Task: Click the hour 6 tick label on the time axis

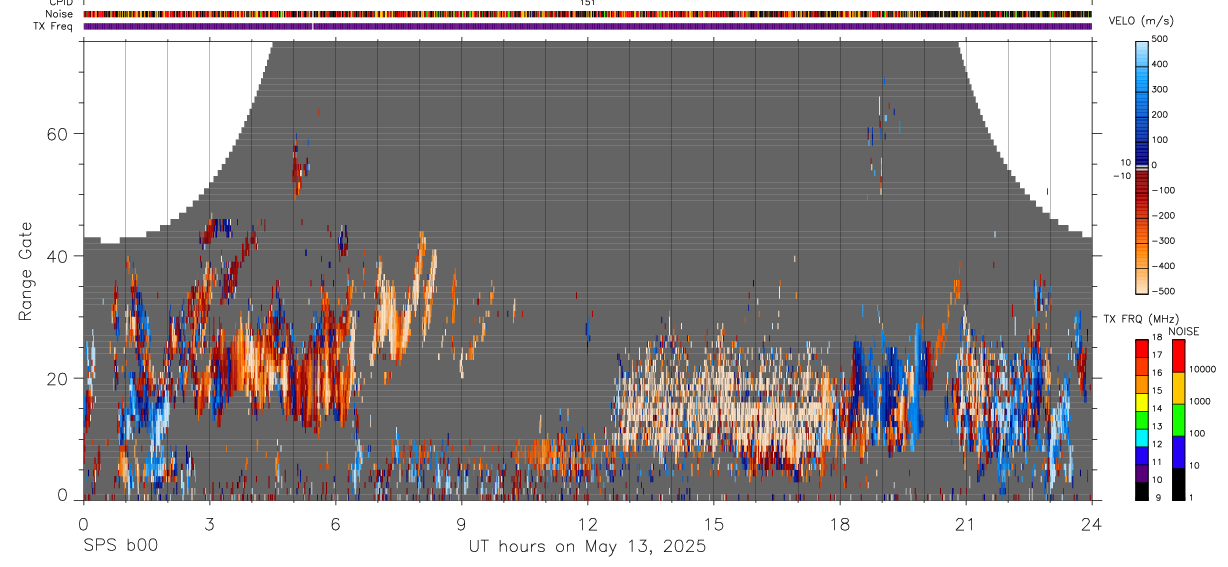Action: tap(335, 523)
